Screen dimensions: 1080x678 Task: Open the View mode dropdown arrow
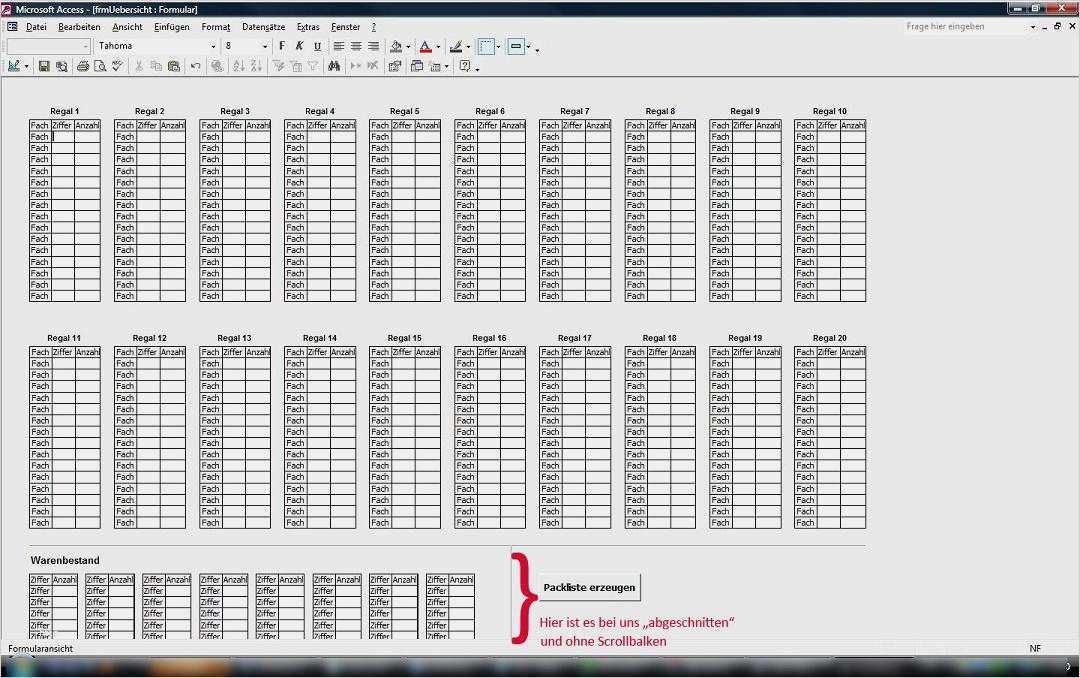[26, 66]
